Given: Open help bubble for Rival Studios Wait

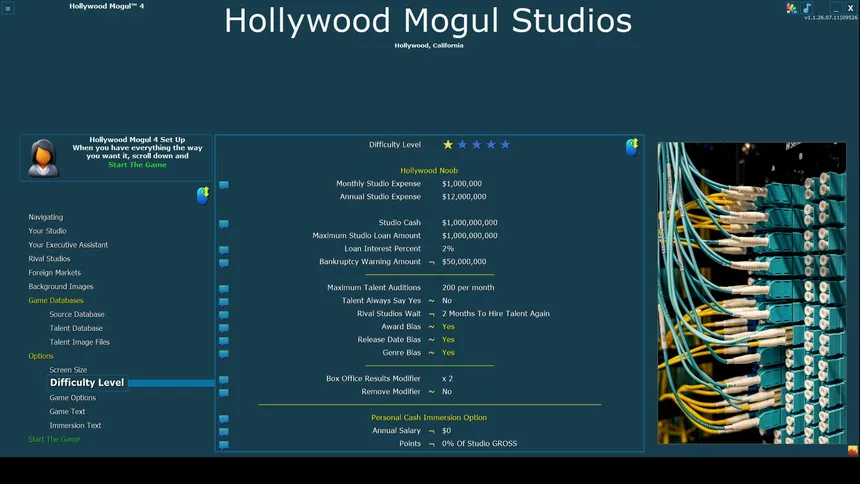Looking at the screenshot, I should (x=224, y=315).
